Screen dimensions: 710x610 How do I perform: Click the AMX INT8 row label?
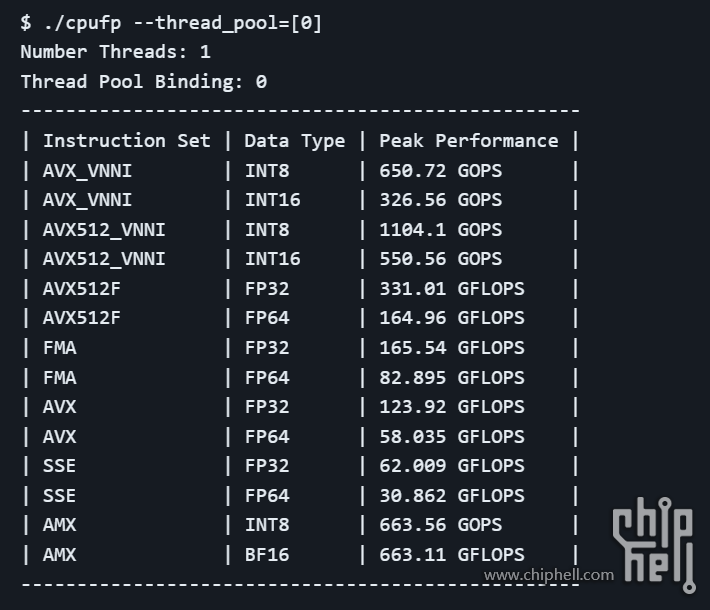(59, 525)
